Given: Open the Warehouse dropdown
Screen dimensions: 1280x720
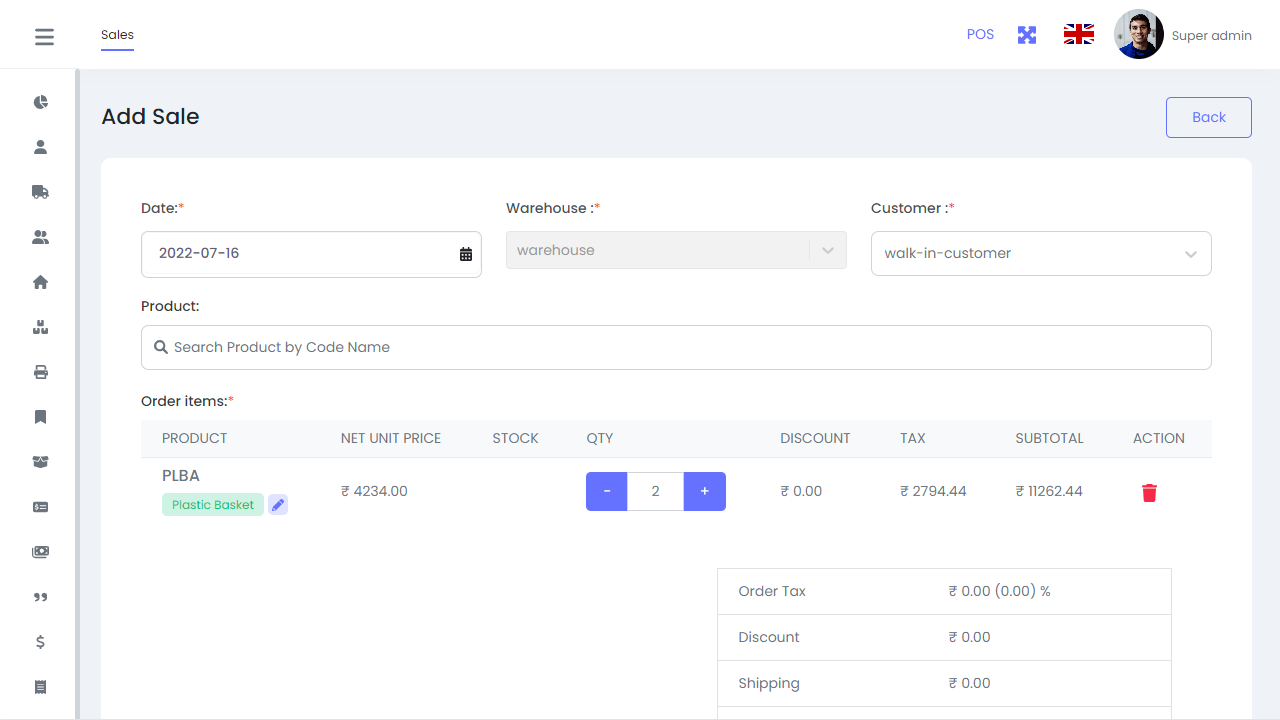Looking at the screenshot, I should pyautogui.click(x=676, y=250).
